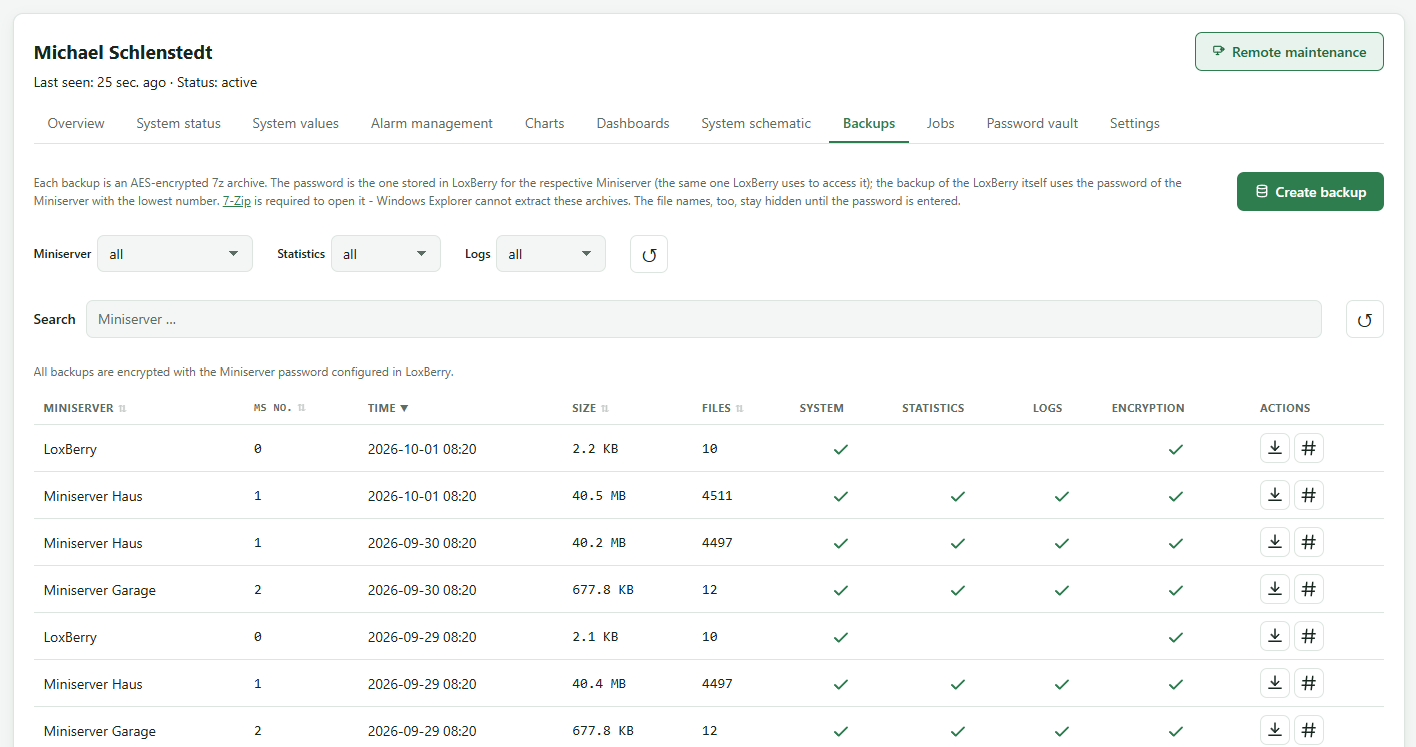
Task: Show hash for LoxBerry backup 2026-09-29
Action: [x=1308, y=636]
